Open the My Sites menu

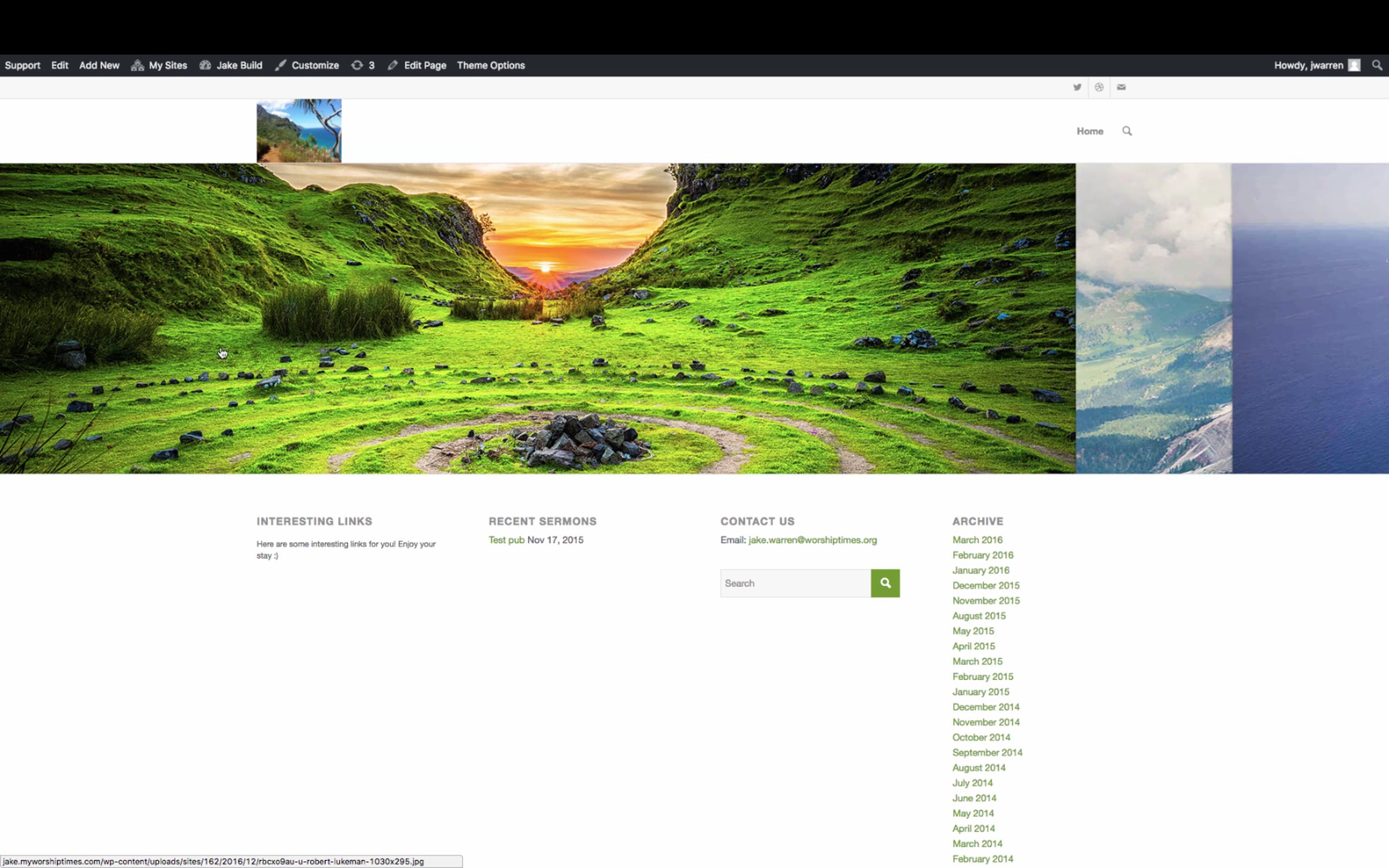(159, 65)
